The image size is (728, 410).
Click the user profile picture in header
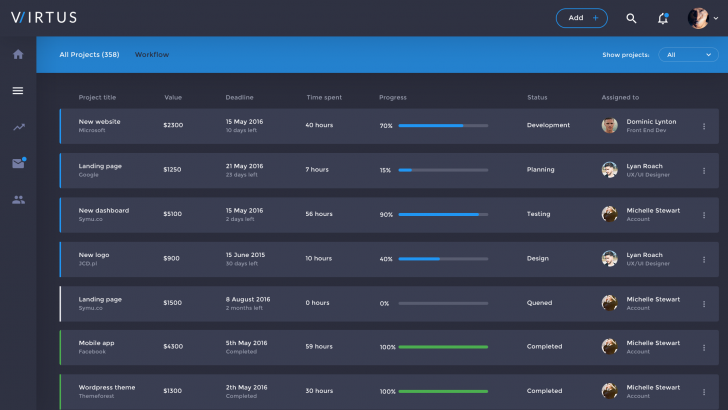coord(698,18)
